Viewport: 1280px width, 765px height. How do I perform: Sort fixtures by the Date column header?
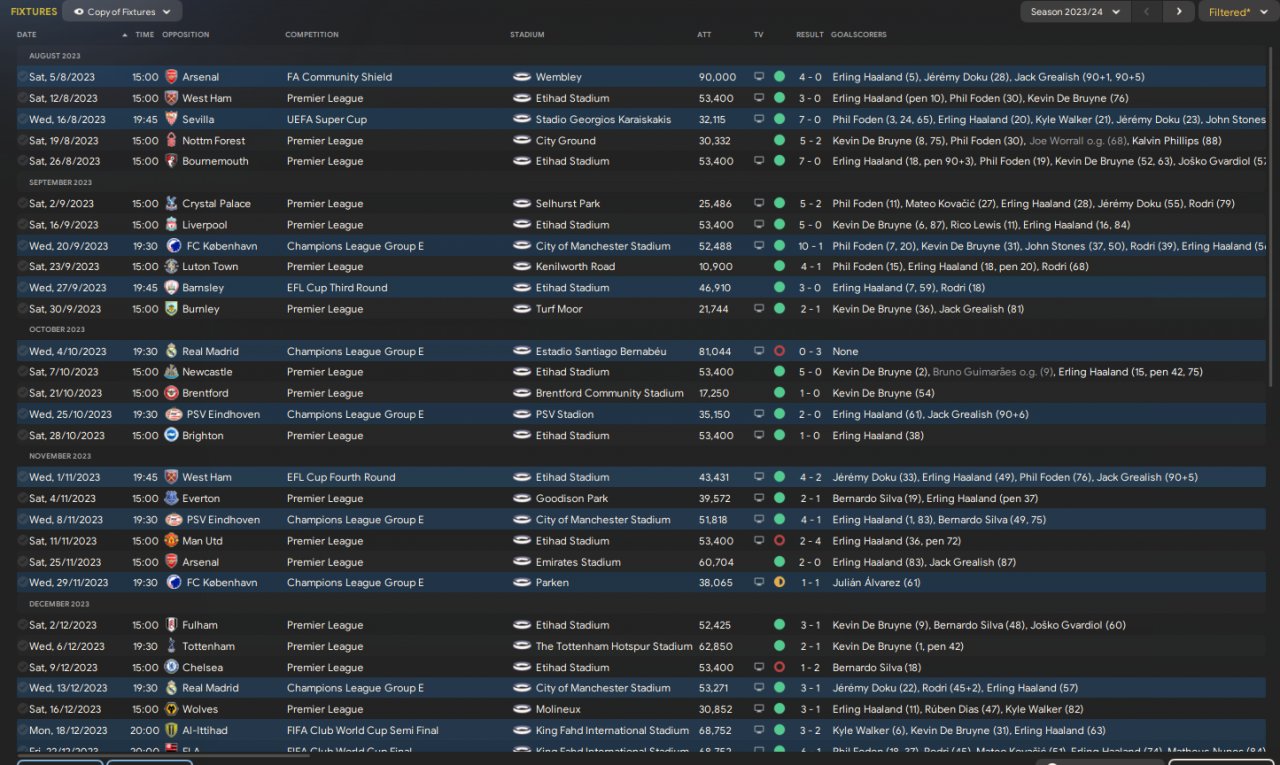[27, 35]
